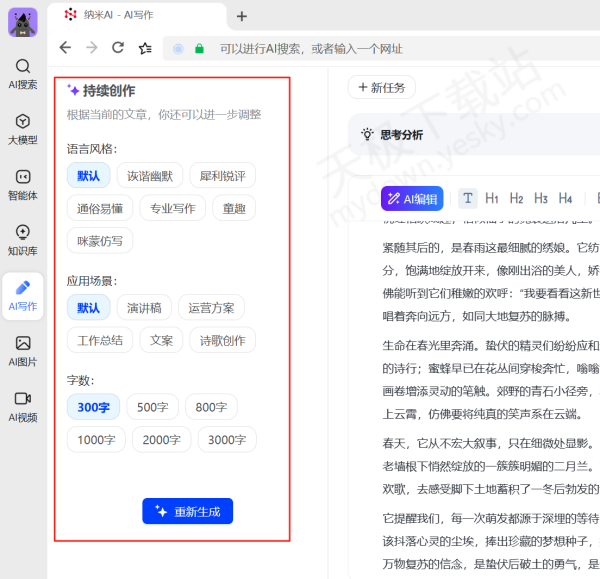Choose the 专业写作 language style
Image resolution: width=600 pixels, height=579 pixels.
pyautogui.click(x=173, y=208)
